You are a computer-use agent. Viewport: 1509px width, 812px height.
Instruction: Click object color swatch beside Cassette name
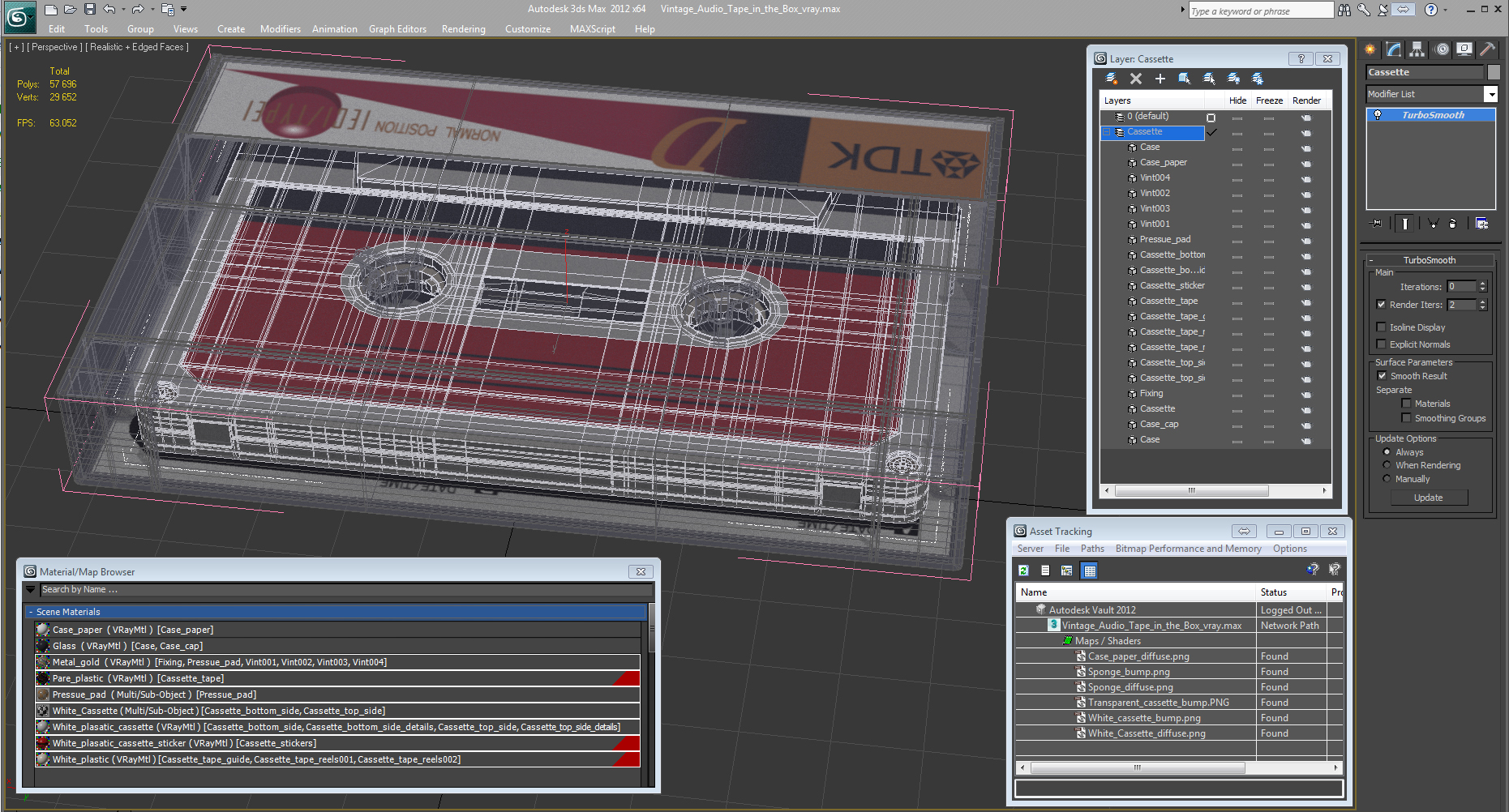[x=1494, y=72]
